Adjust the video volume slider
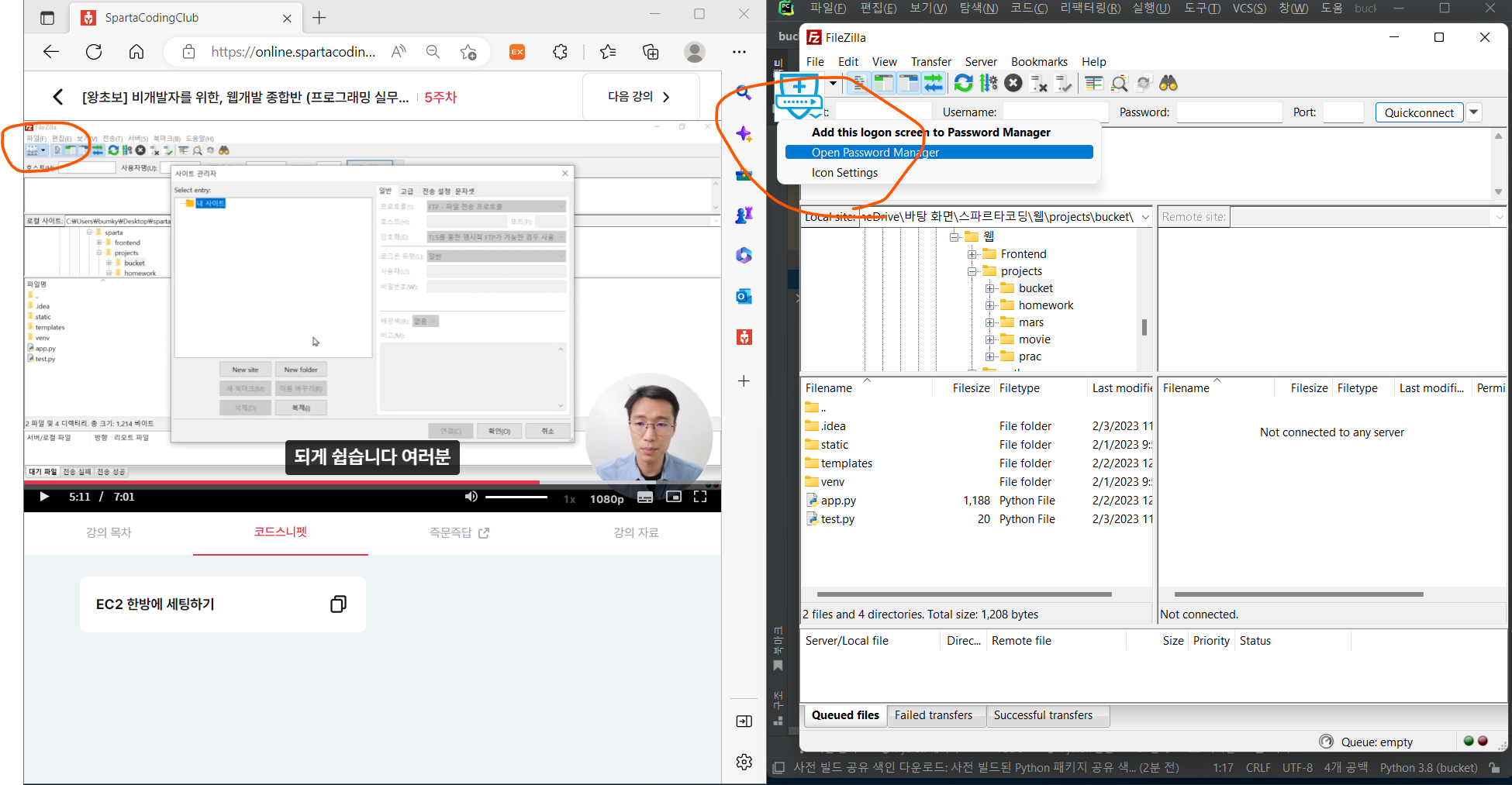Screen dimensions: 1512x785 (516, 497)
